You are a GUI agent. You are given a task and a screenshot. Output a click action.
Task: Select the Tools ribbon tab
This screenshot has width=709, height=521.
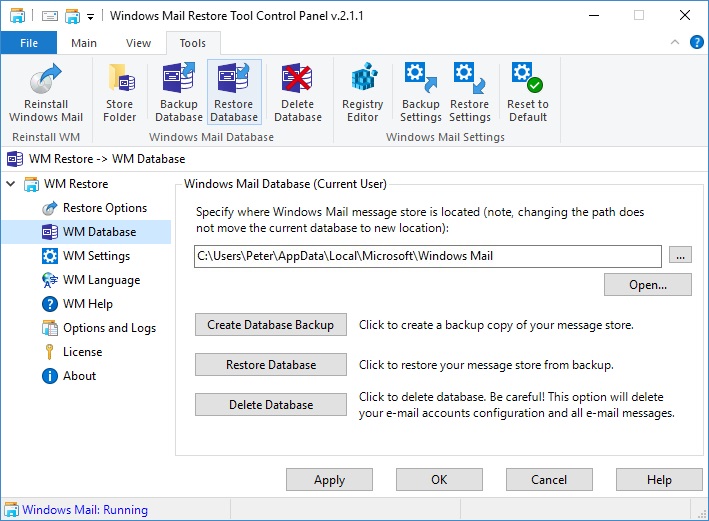click(193, 43)
